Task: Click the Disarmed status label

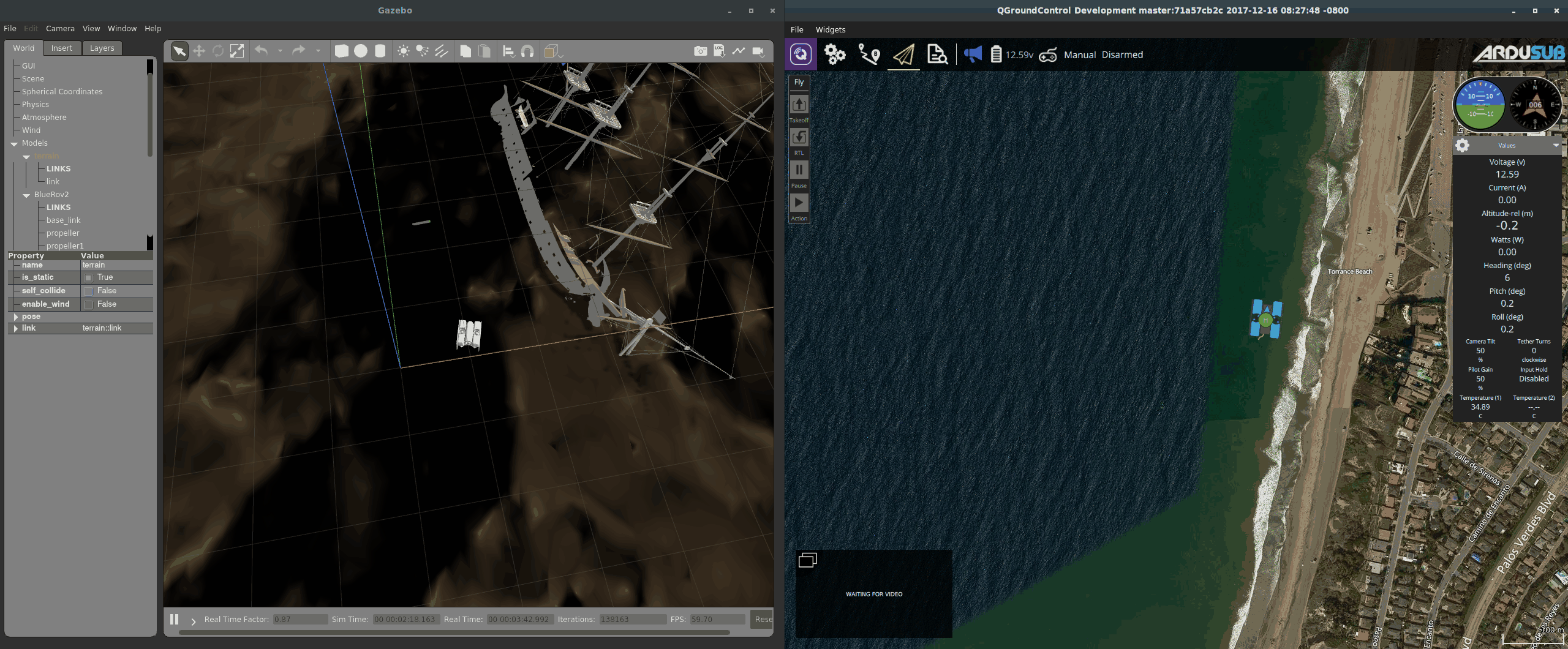Action: 1122,54
